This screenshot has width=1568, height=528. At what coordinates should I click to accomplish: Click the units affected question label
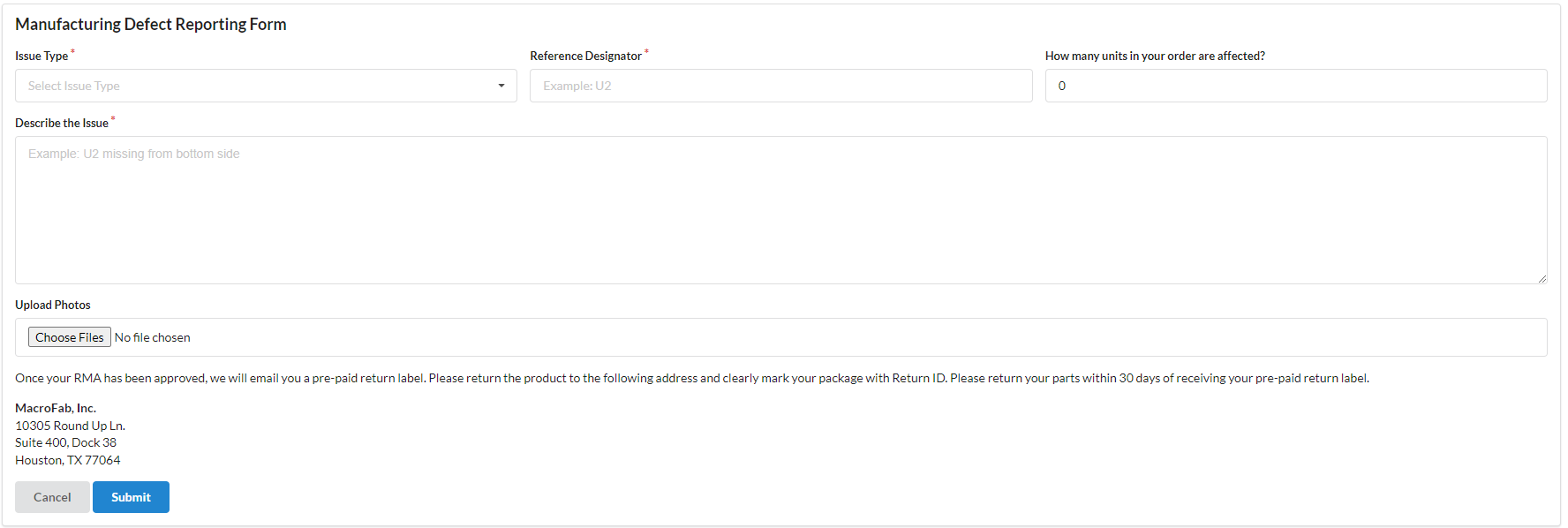pos(1155,56)
